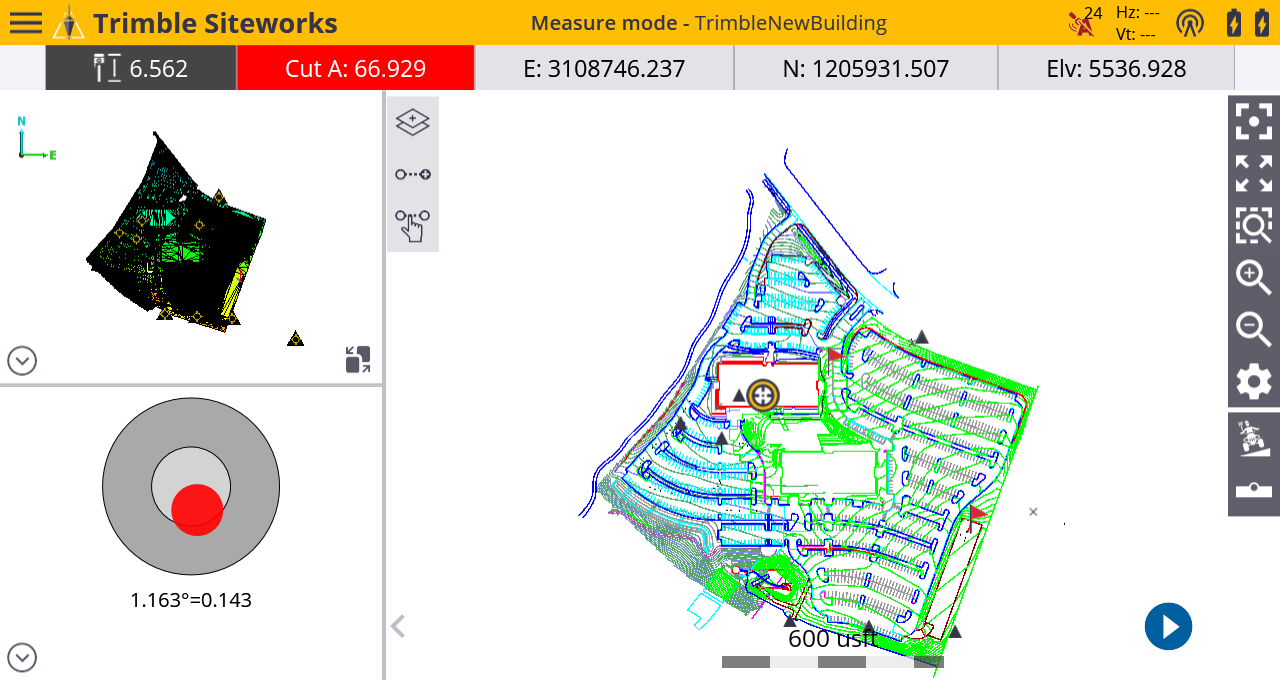This screenshot has height=680, width=1280.
Task: Expand the bubble level panel dropdown chevron
Action: [22, 657]
